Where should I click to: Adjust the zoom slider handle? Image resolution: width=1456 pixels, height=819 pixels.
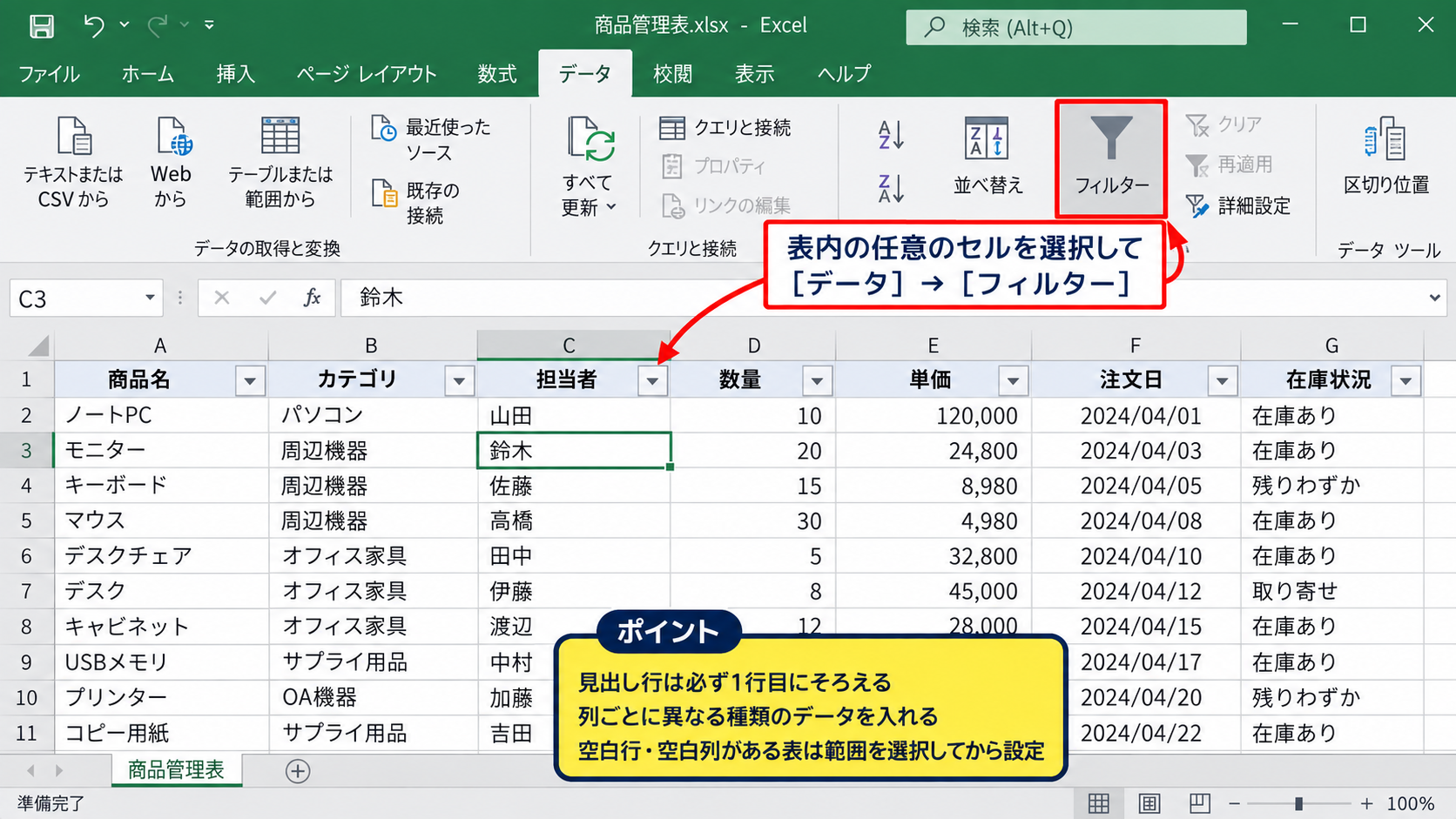[1298, 803]
